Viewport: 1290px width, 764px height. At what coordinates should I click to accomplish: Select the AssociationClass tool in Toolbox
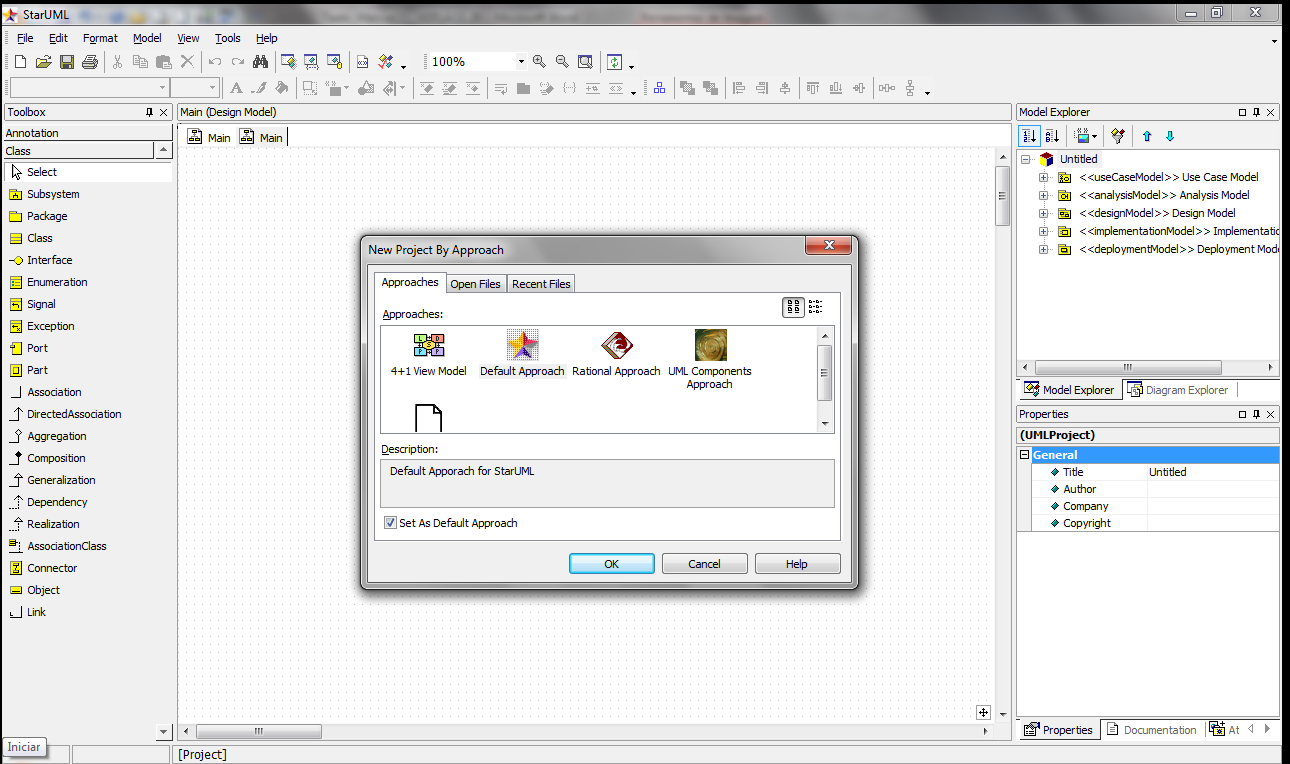[x=66, y=546]
